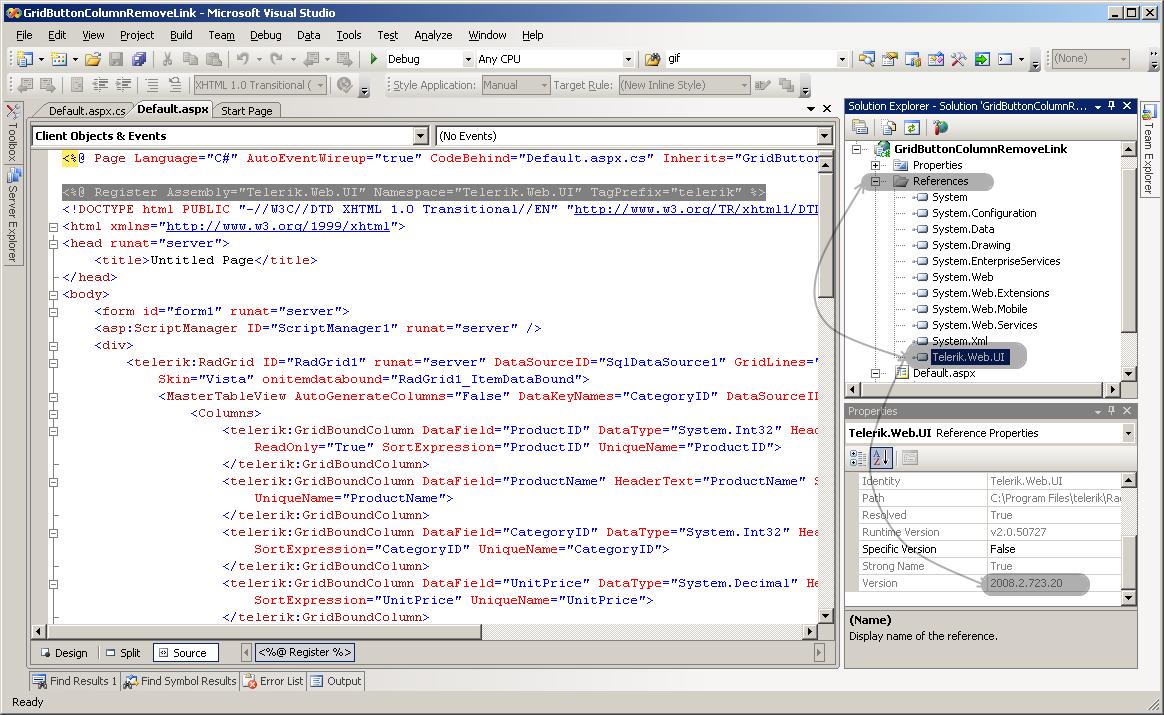This screenshot has width=1164, height=715.
Task: Open the Toolbox icon in the toolbar
Action: click(958, 60)
